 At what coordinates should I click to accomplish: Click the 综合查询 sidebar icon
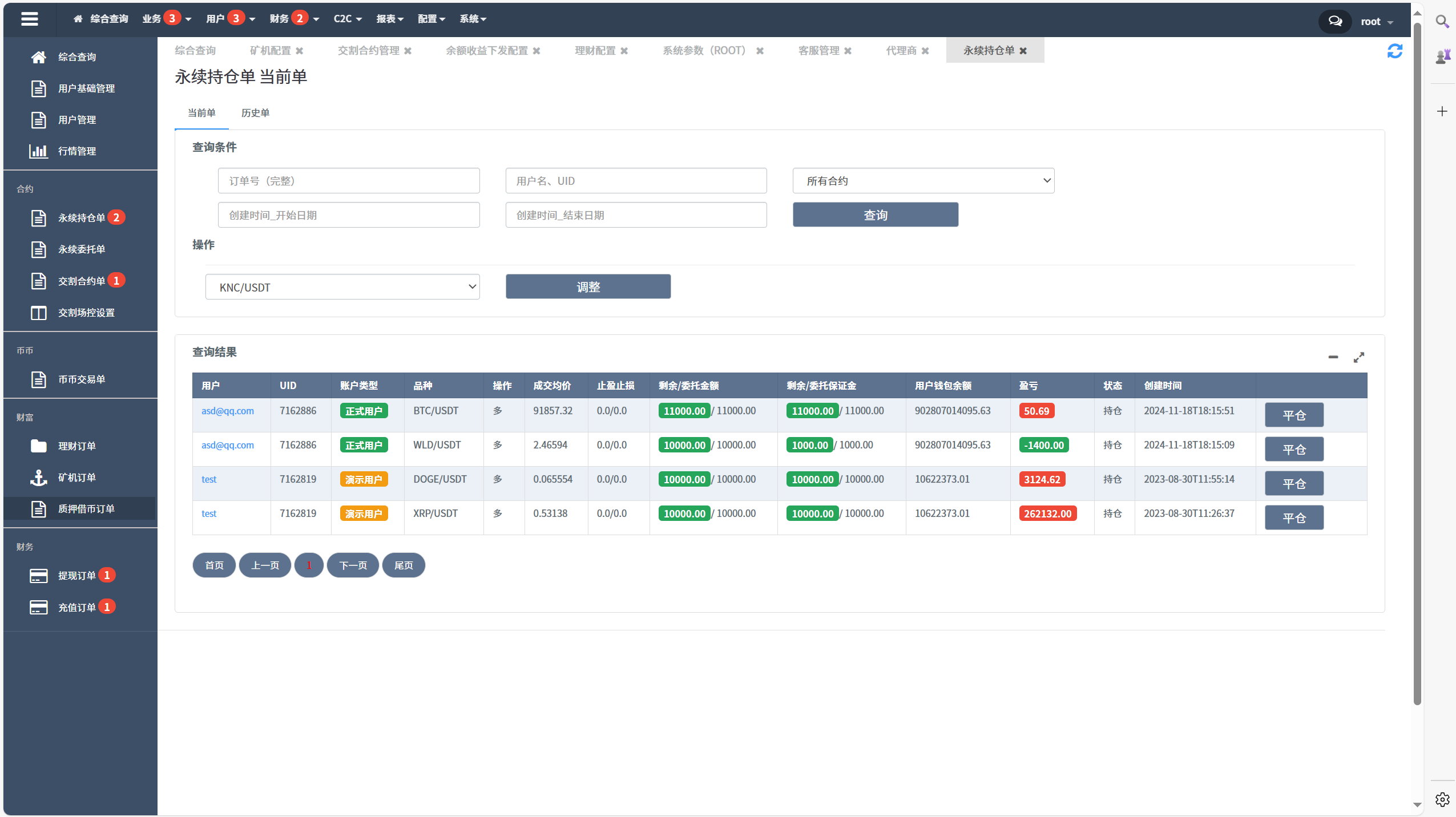point(37,56)
